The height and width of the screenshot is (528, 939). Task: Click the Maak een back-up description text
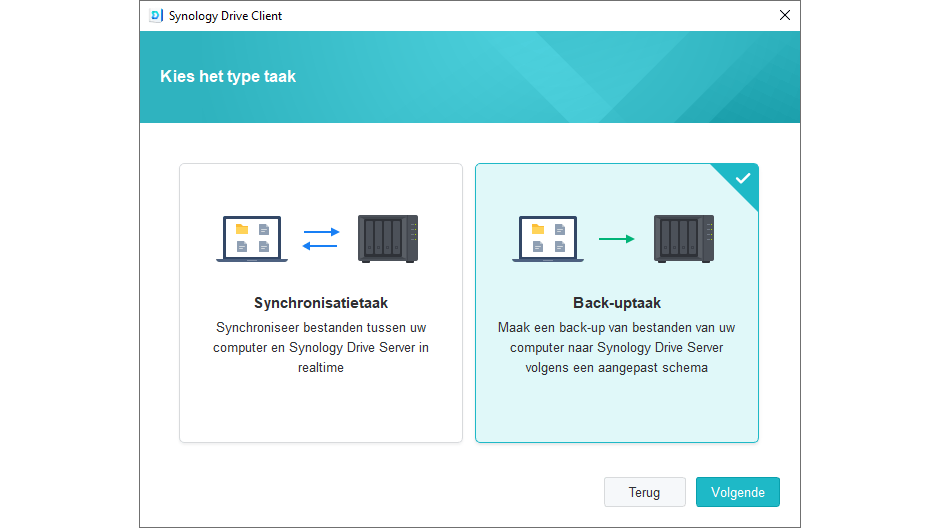click(x=617, y=347)
